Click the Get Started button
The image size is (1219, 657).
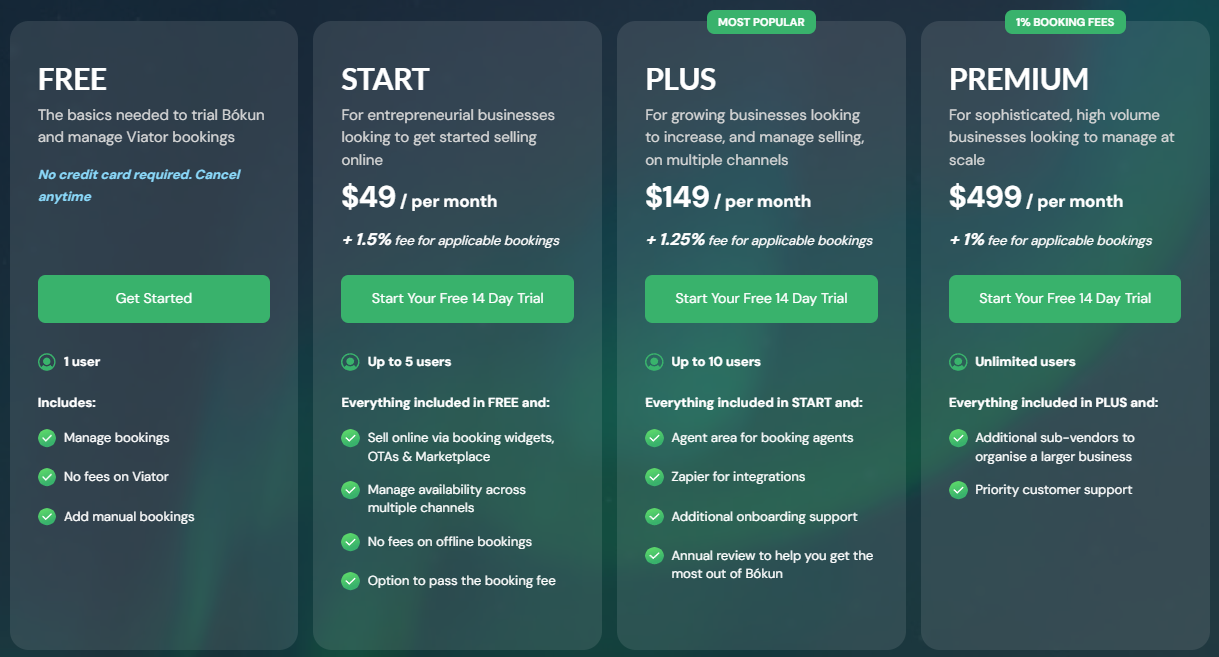tap(154, 299)
